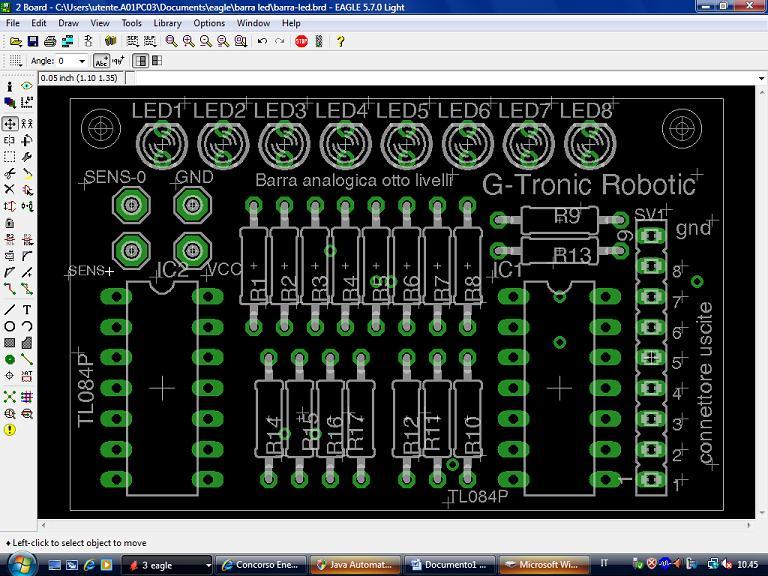
Task: Choose the Text tool marked T
Action: [27, 309]
